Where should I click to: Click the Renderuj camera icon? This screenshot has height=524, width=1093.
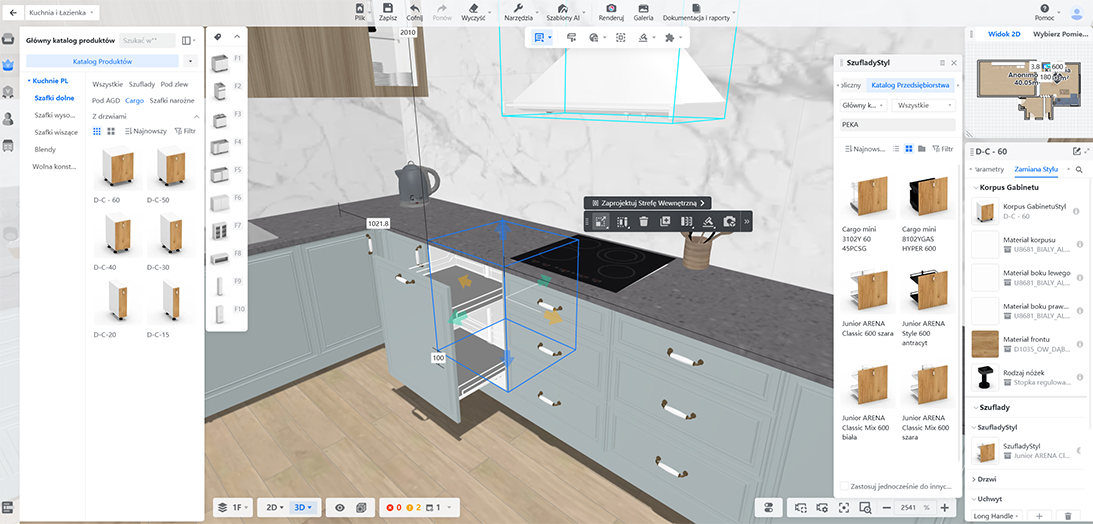610,9
